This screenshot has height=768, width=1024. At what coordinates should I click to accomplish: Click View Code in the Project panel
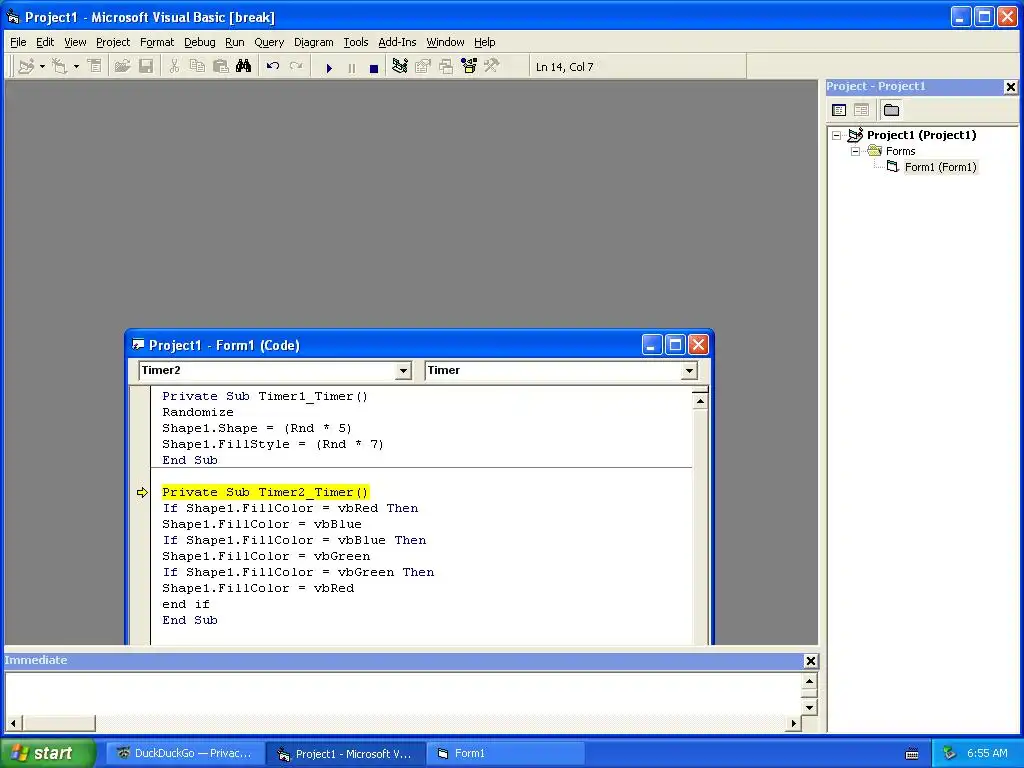(x=839, y=110)
